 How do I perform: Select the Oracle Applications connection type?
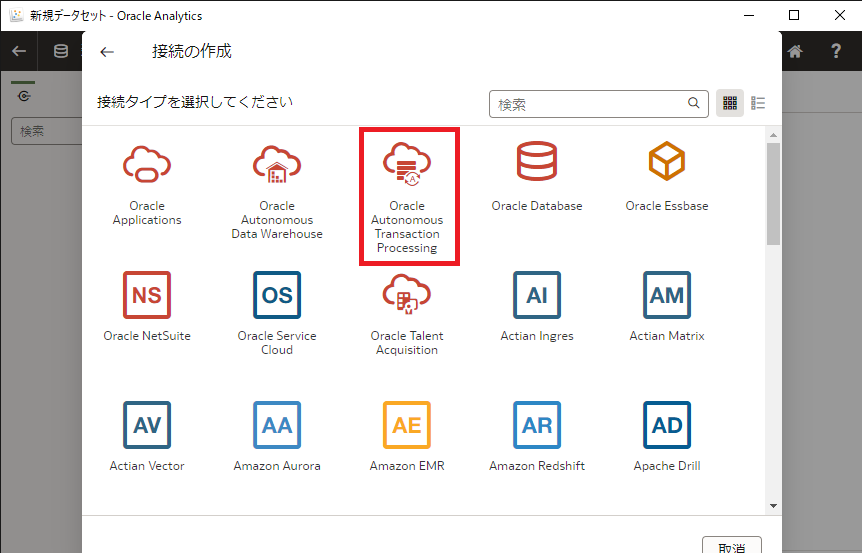[x=147, y=163]
